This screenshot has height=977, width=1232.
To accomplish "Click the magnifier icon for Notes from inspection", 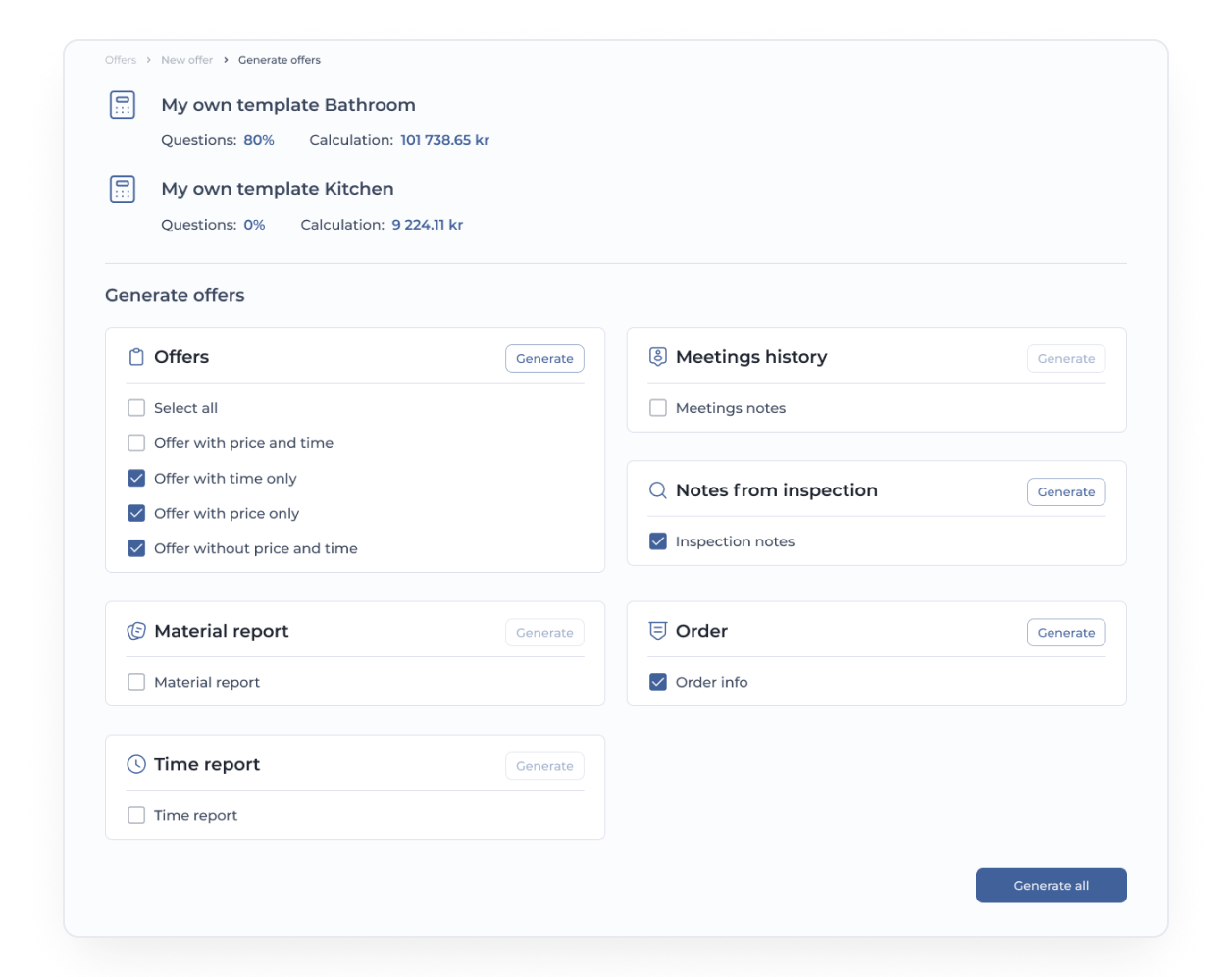I will [658, 490].
